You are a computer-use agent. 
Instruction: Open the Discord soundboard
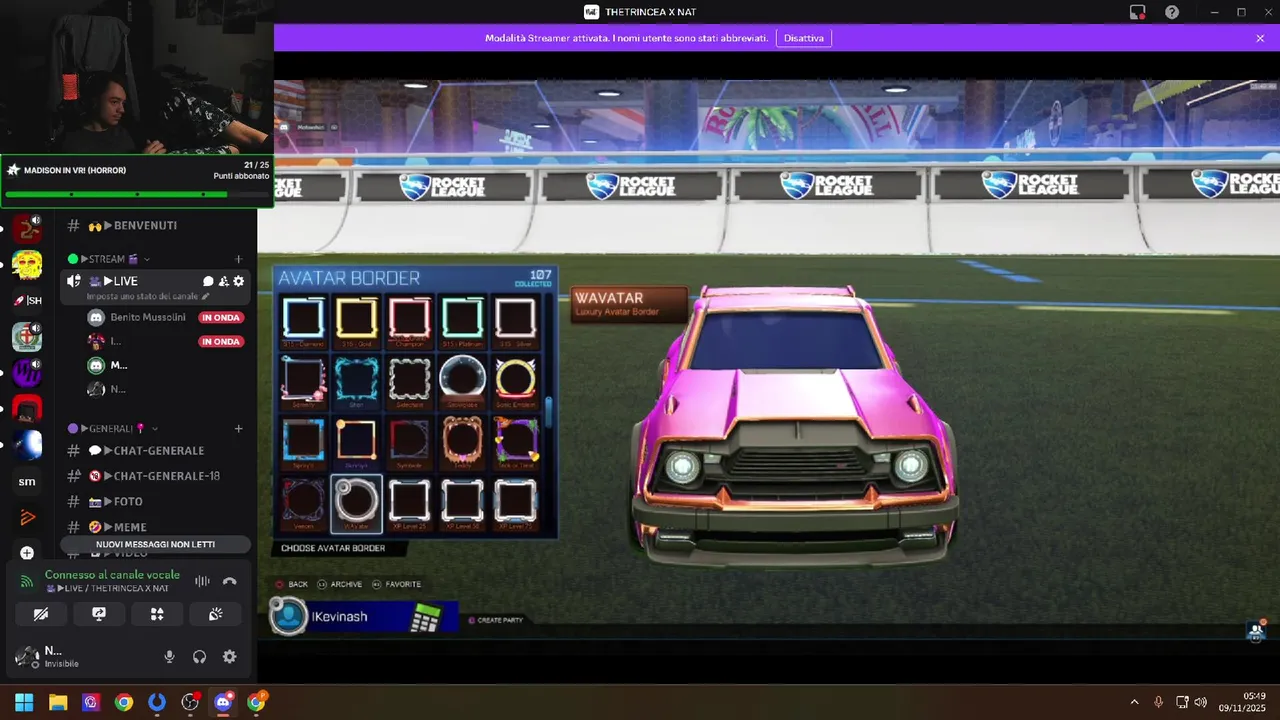(x=215, y=614)
